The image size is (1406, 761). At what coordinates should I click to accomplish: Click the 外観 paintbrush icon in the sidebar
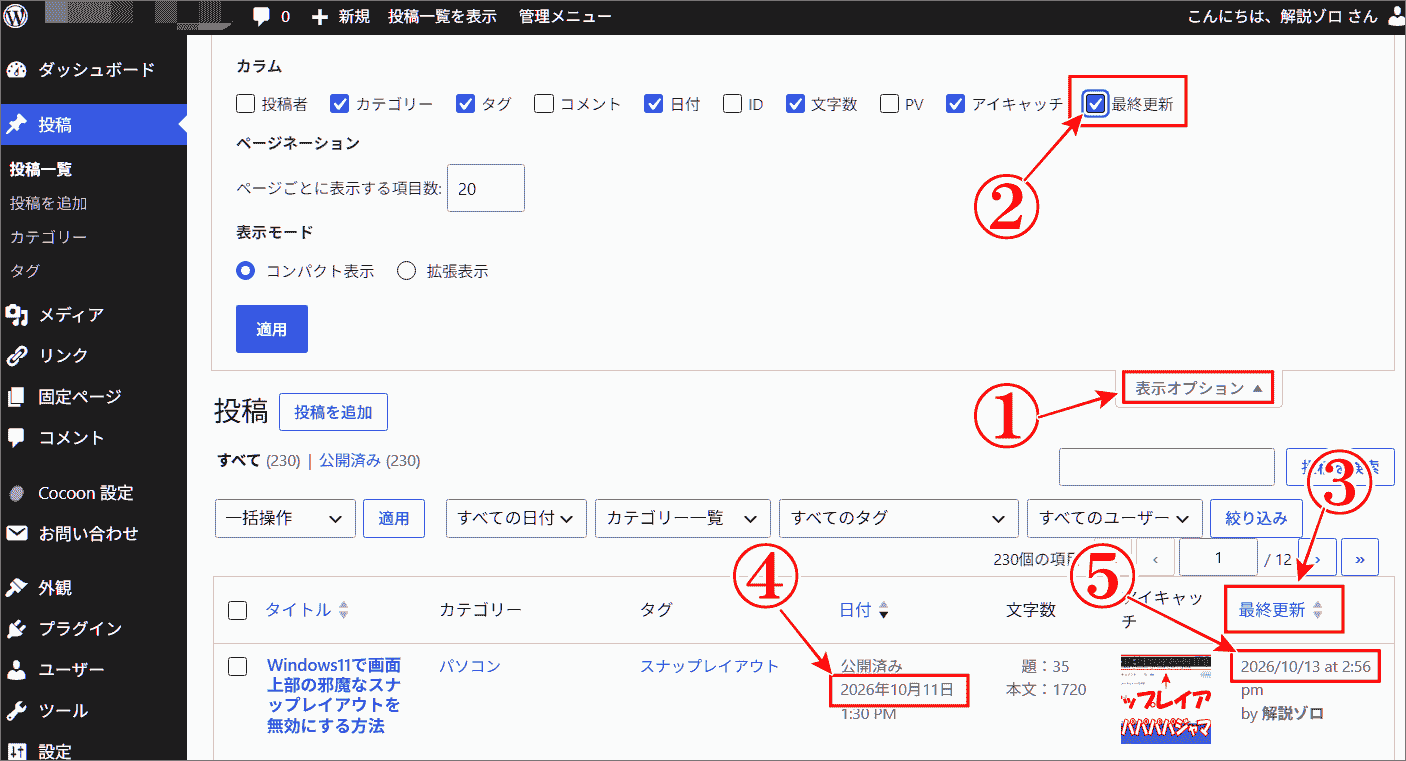tap(16, 588)
